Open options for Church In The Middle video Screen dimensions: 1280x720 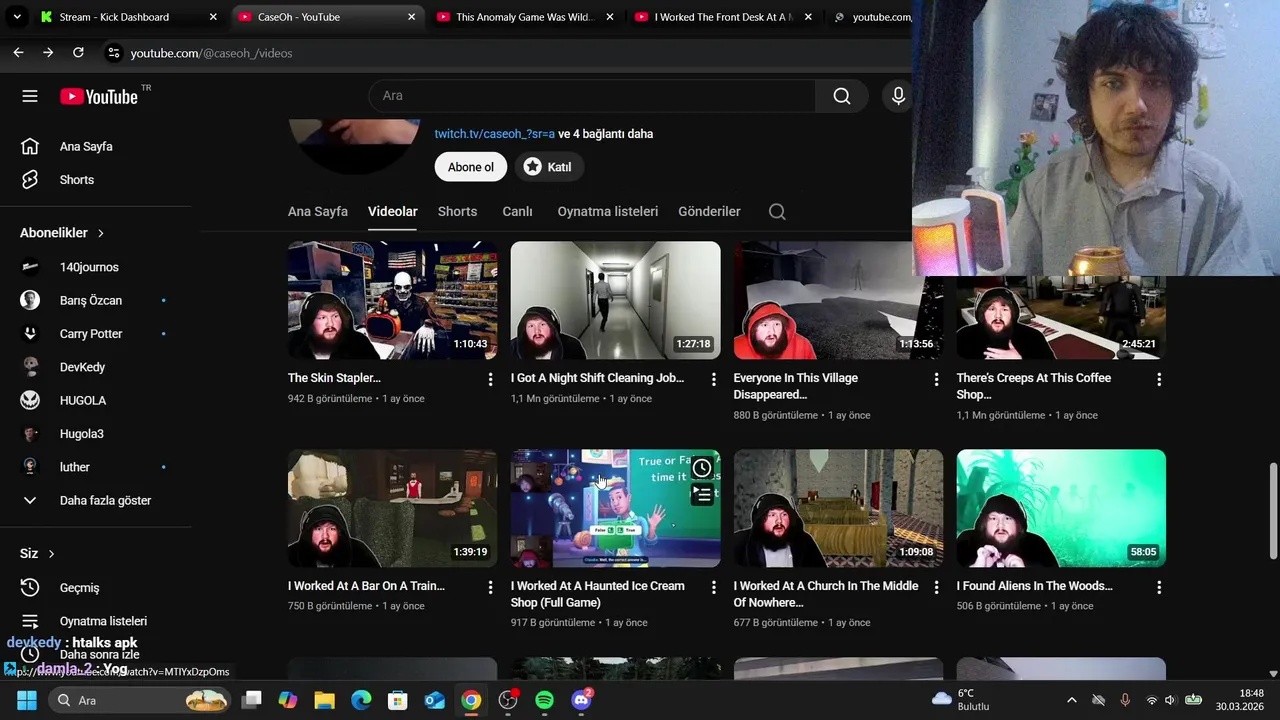(x=936, y=587)
